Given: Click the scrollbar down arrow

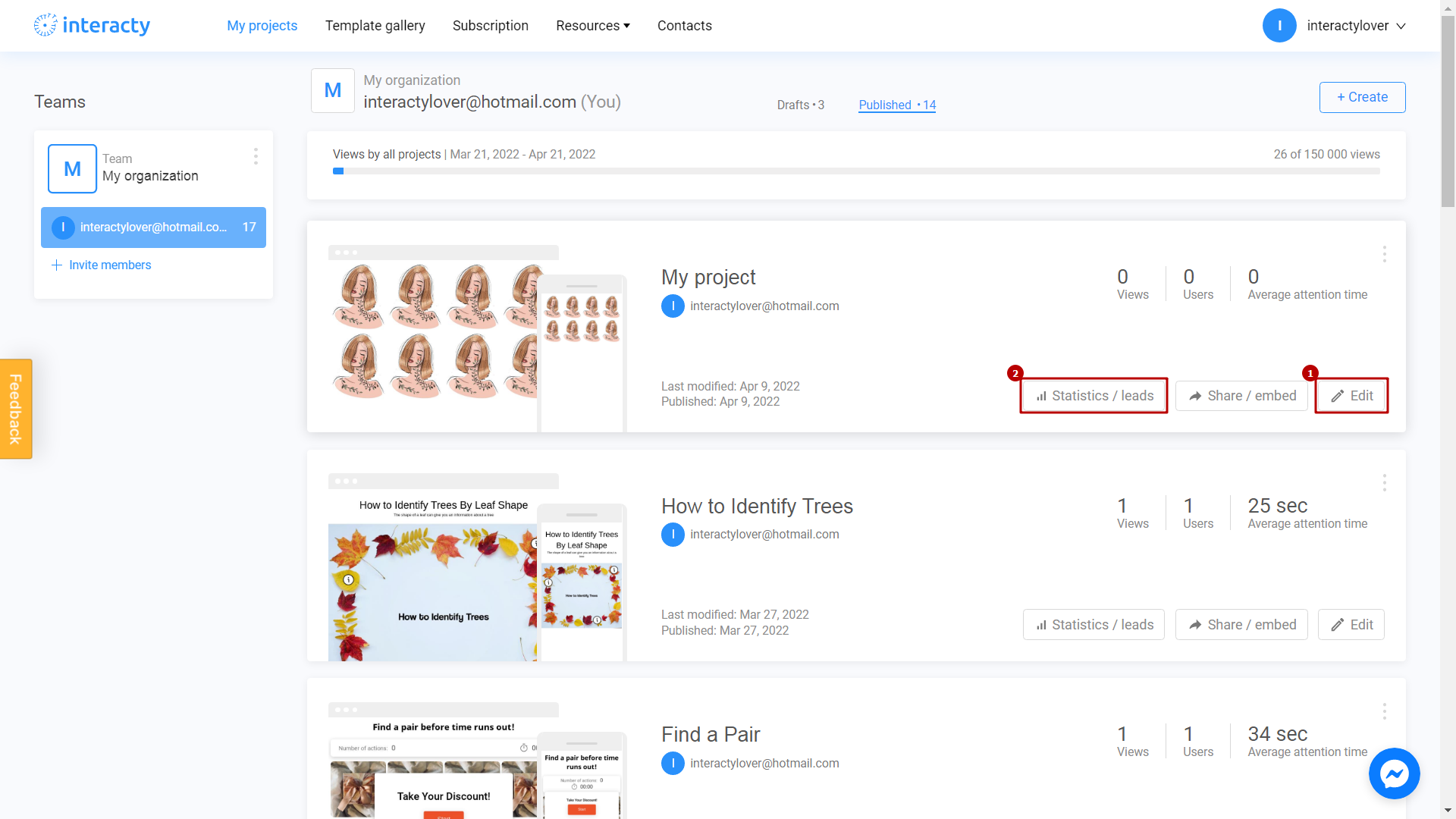Looking at the screenshot, I should [x=1448, y=811].
